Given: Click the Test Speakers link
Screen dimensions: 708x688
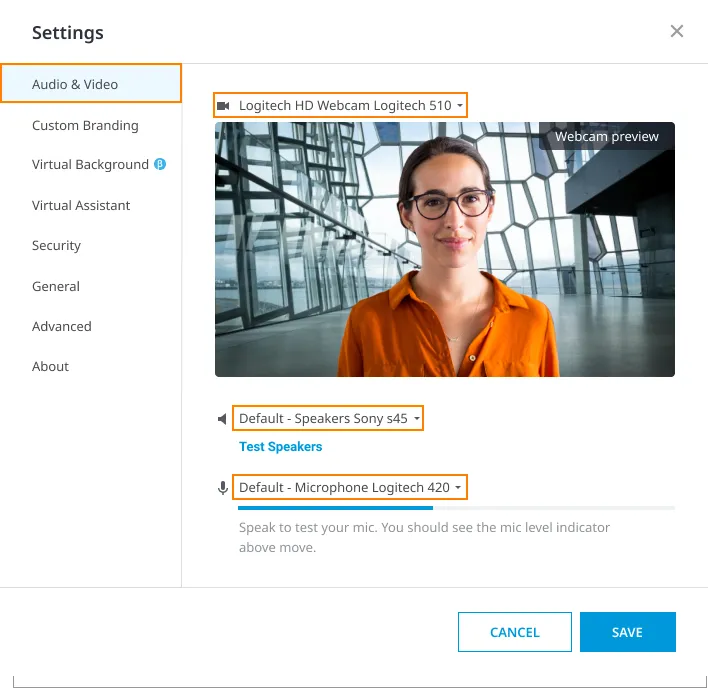Looking at the screenshot, I should click(x=280, y=446).
